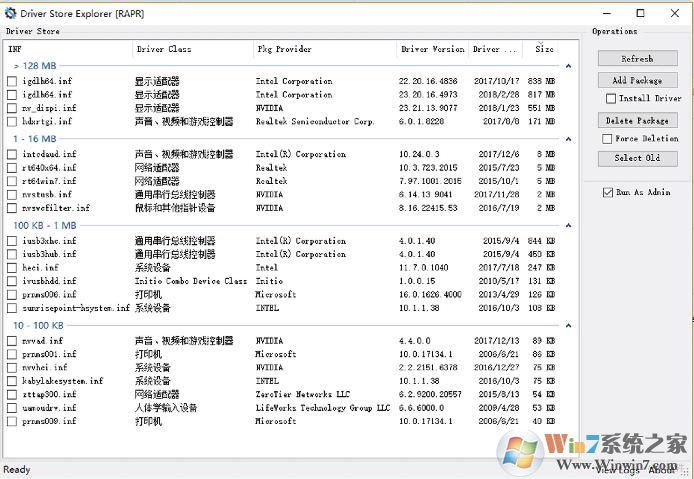Image resolution: width=694 pixels, height=479 pixels.
Task: Select the nvsvcfilter.inf entry
Action: pyautogui.click(x=56, y=208)
